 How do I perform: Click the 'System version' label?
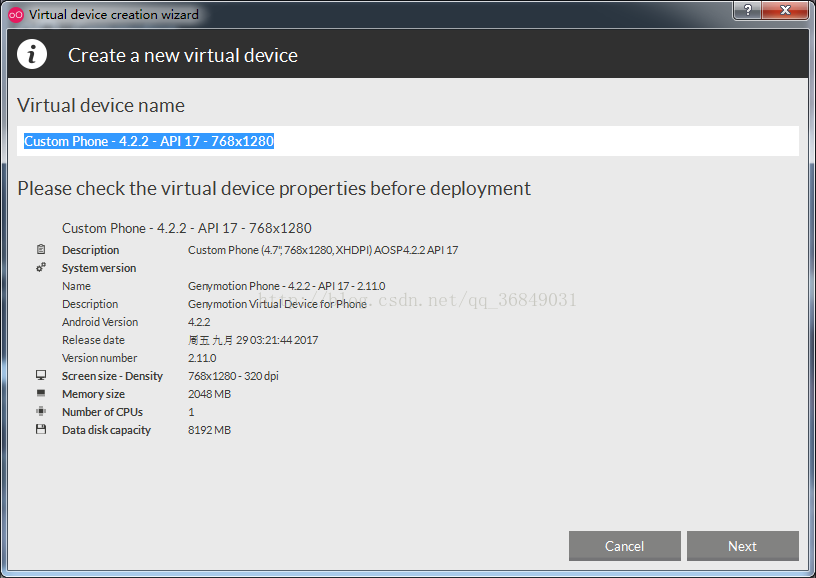(99, 268)
